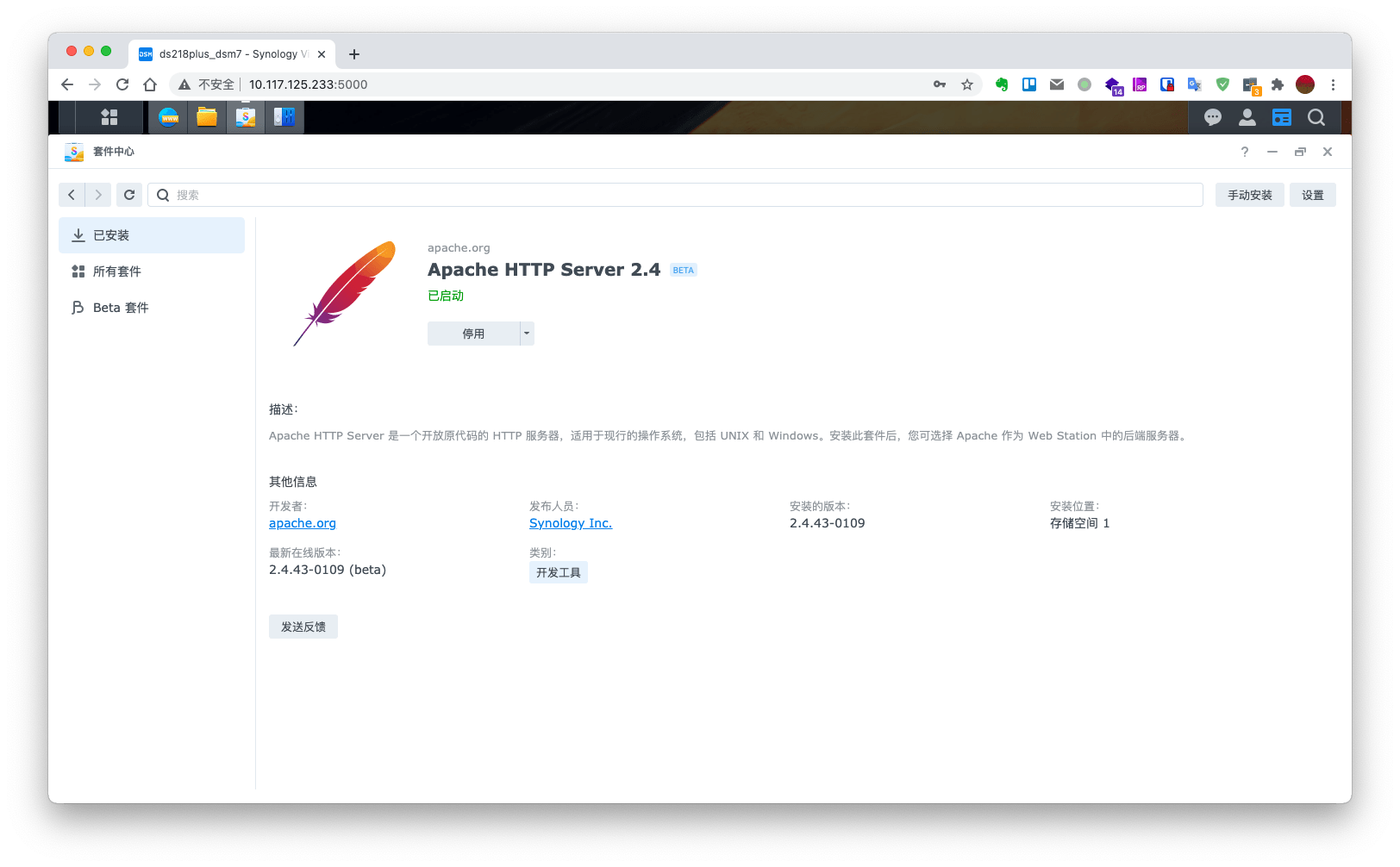Open the Chrome extensions puzzle menu
Screen dimensions: 1400x867
(x=1278, y=84)
